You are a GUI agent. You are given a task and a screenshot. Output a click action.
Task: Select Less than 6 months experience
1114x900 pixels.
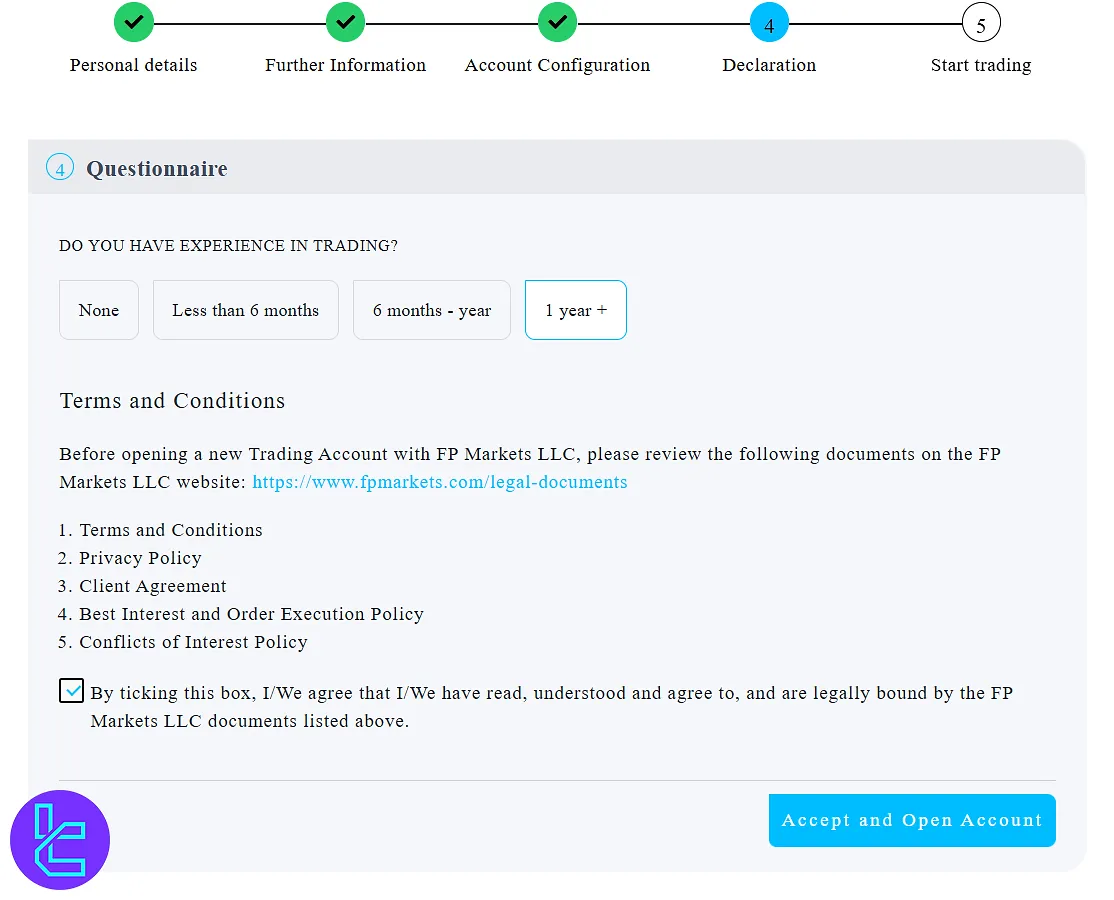point(246,310)
